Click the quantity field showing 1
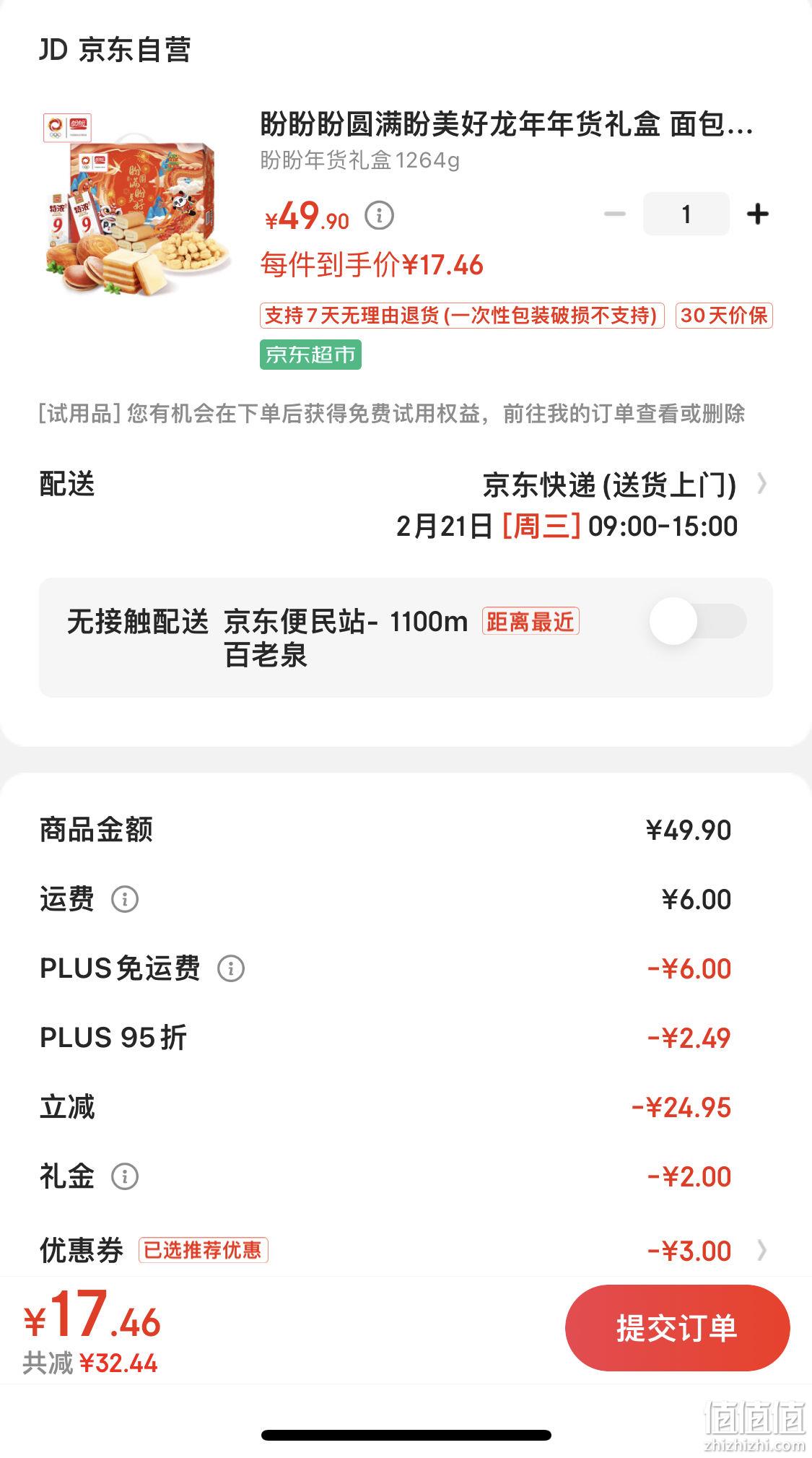Screen dimensions: 812x1458 (x=686, y=214)
